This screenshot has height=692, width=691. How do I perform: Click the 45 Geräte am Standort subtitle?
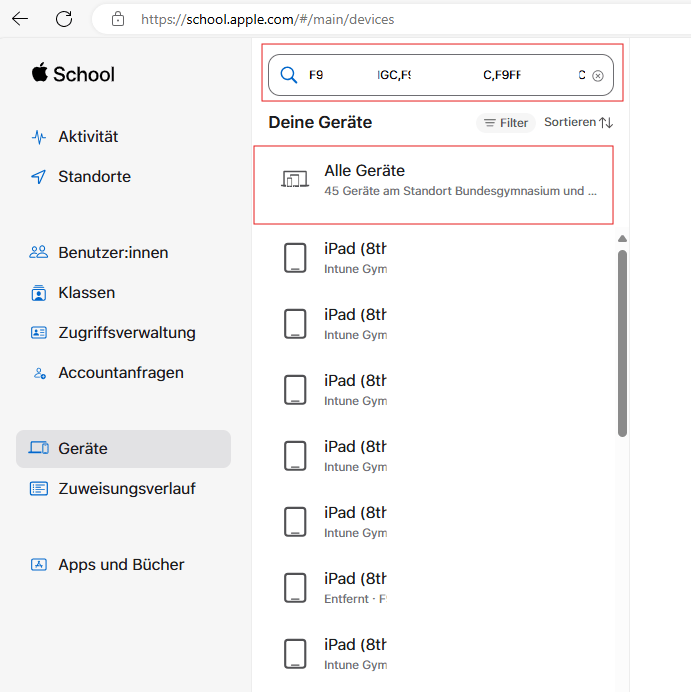(460, 191)
